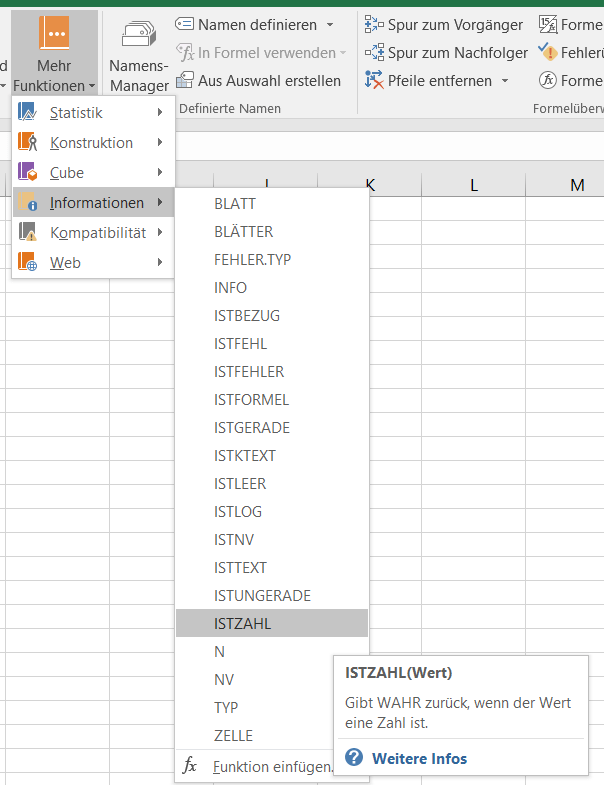
Task: Select the ISTZAHL function
Action: click(243, 623)
